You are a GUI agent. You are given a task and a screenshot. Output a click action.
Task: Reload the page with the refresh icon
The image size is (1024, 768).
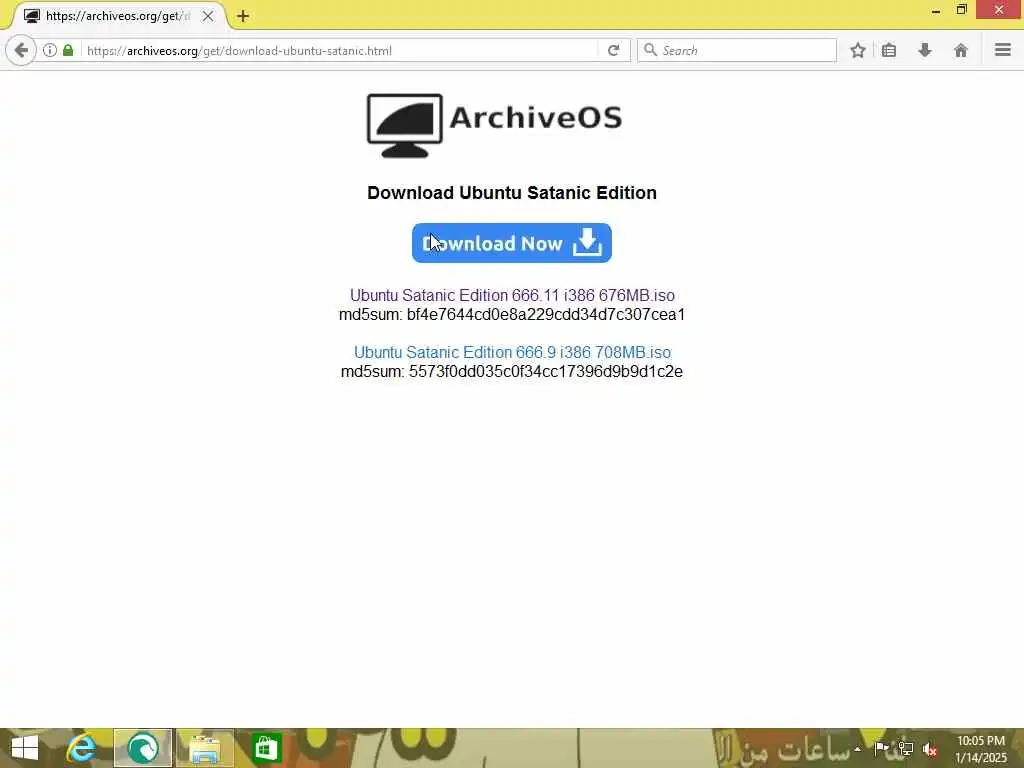(x=613, y=50)
